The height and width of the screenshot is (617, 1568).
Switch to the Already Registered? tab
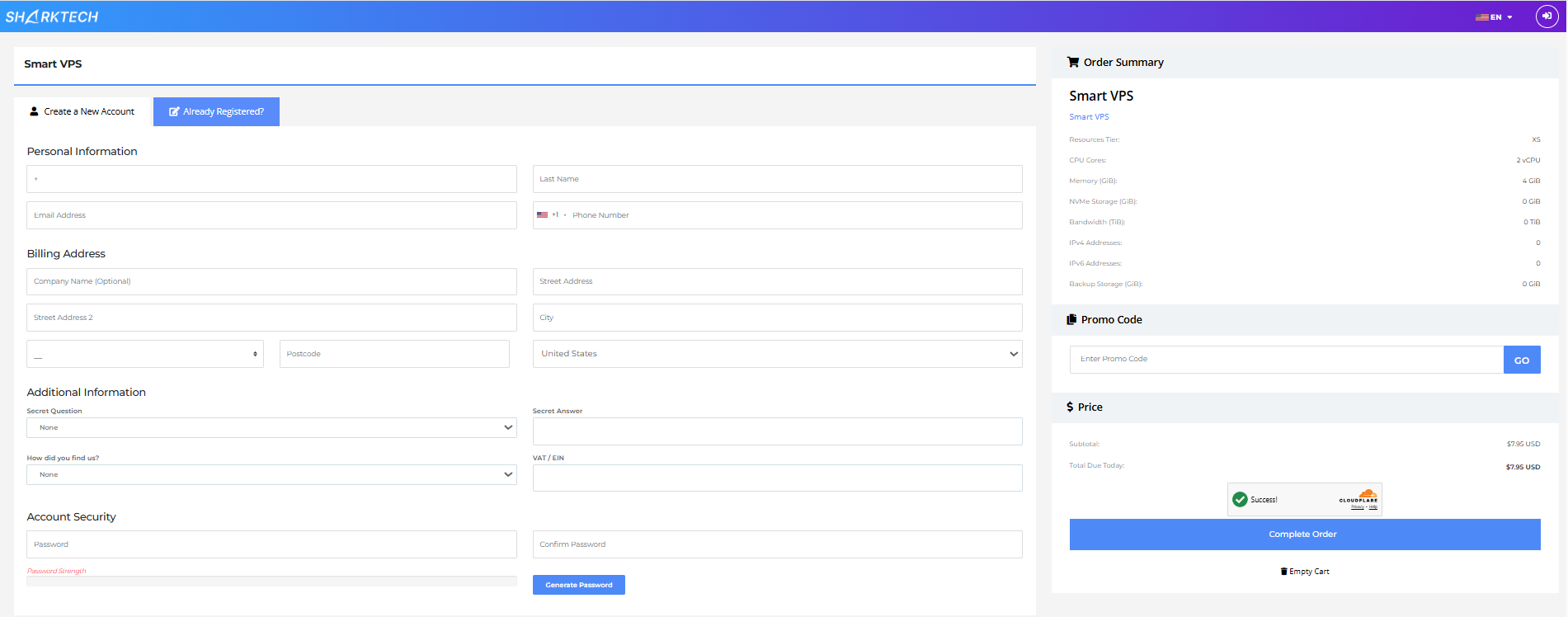tap(216, 111)
